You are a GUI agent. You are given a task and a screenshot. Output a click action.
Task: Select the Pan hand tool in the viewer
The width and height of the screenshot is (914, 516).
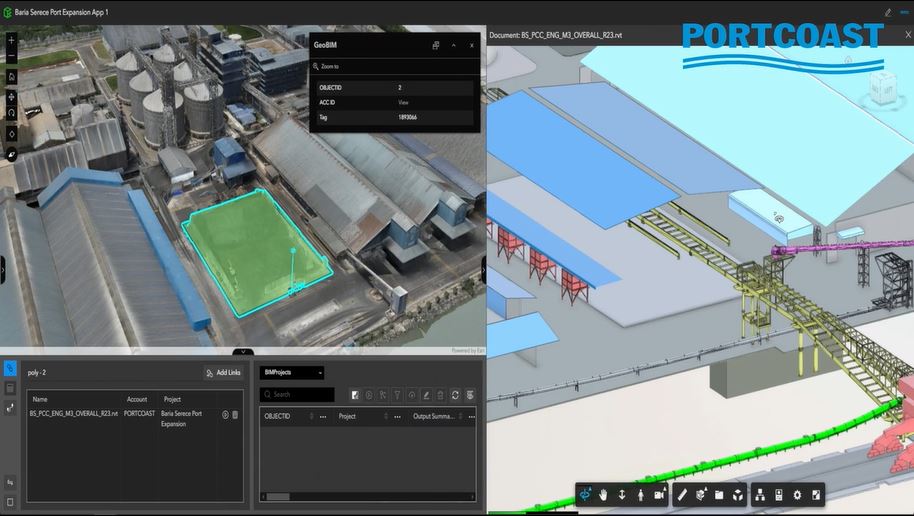pyautogui.click(x=603, y=495)
